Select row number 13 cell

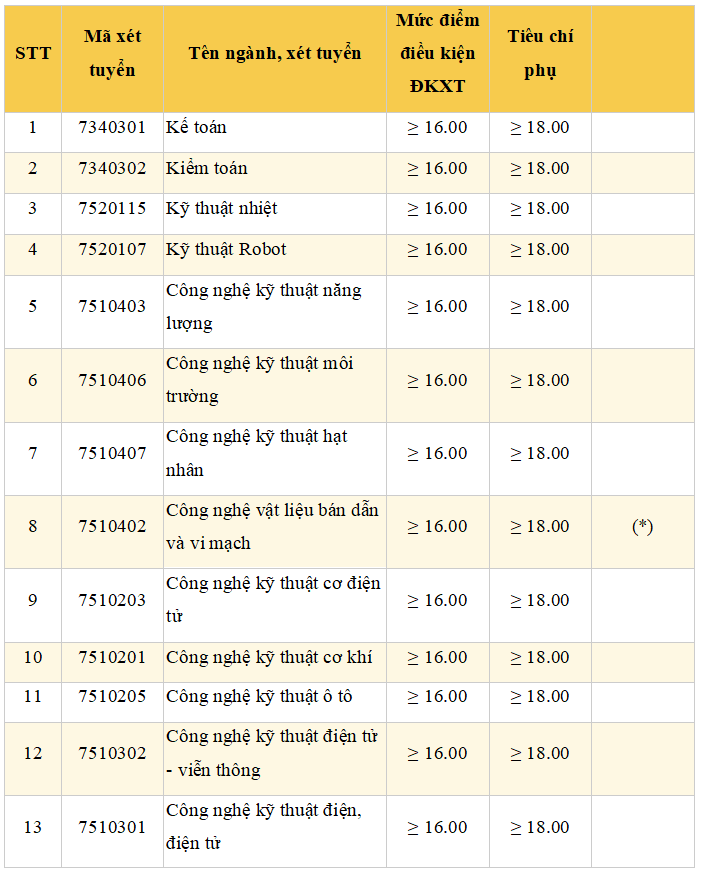33,831
